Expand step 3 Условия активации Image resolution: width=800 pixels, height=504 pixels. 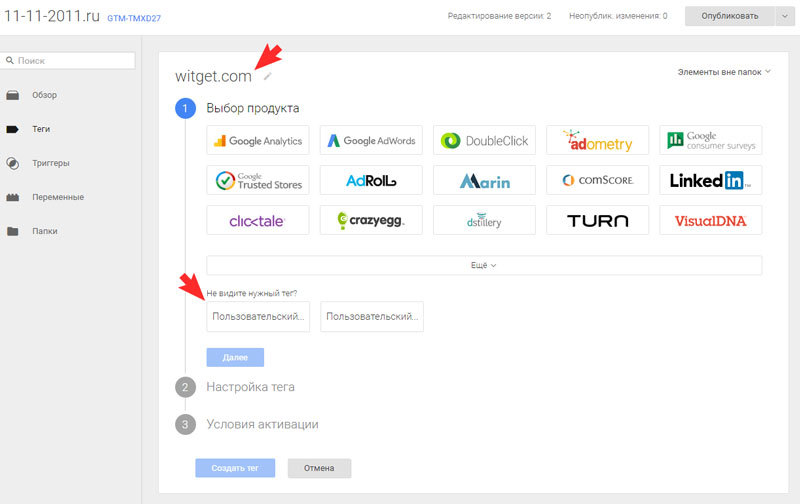pyautogui.click(x=262, y=424)
